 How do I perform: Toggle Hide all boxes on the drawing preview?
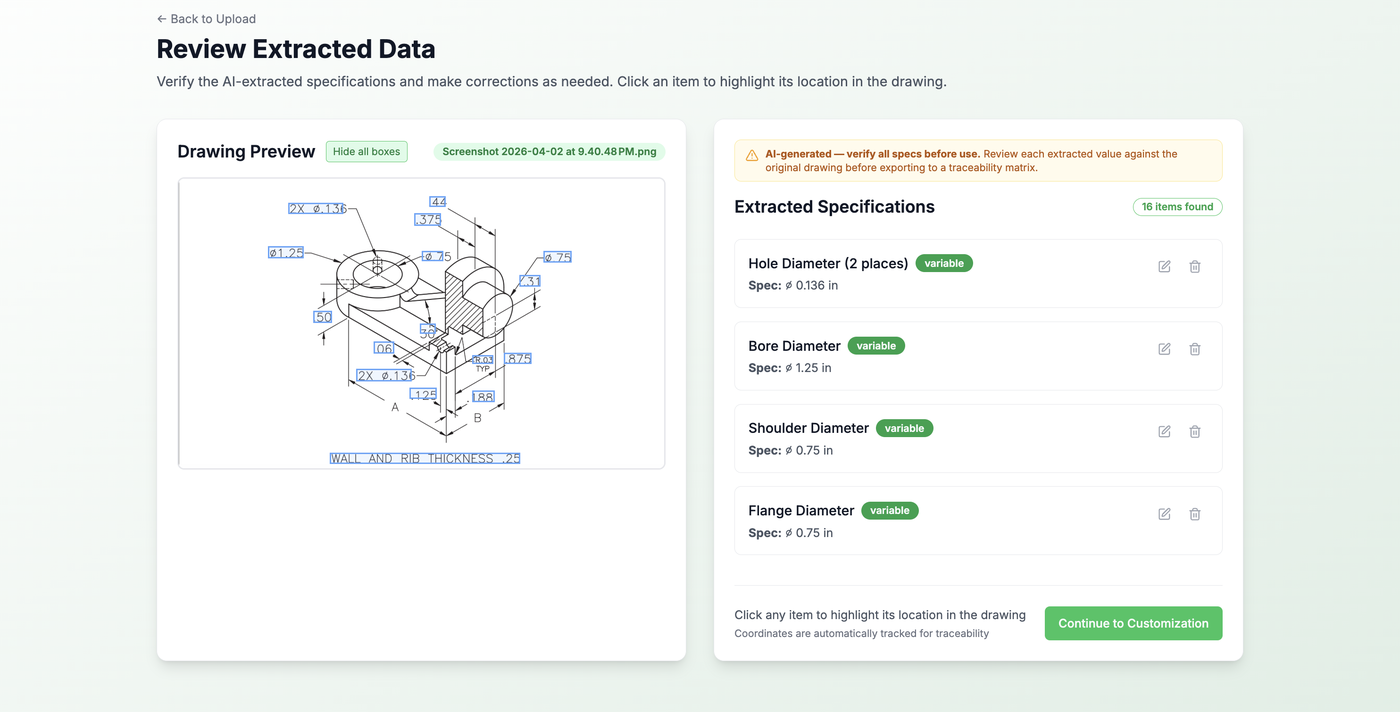[366, 151]
